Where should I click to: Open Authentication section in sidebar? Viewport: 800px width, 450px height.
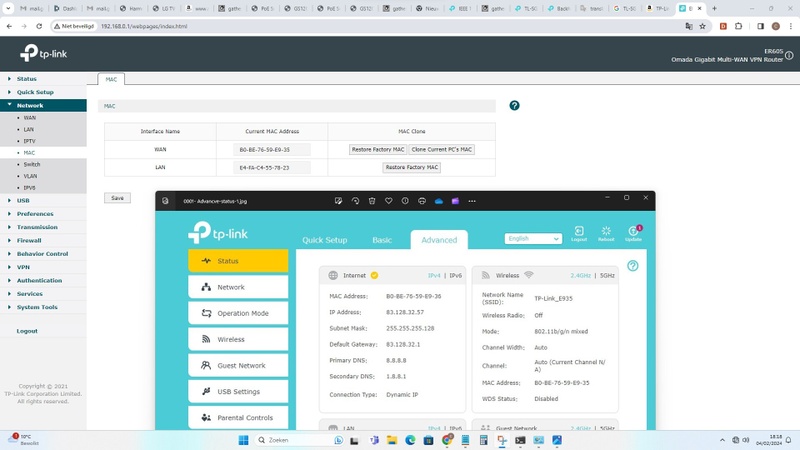pyautogui.click(x=39, y=281)
